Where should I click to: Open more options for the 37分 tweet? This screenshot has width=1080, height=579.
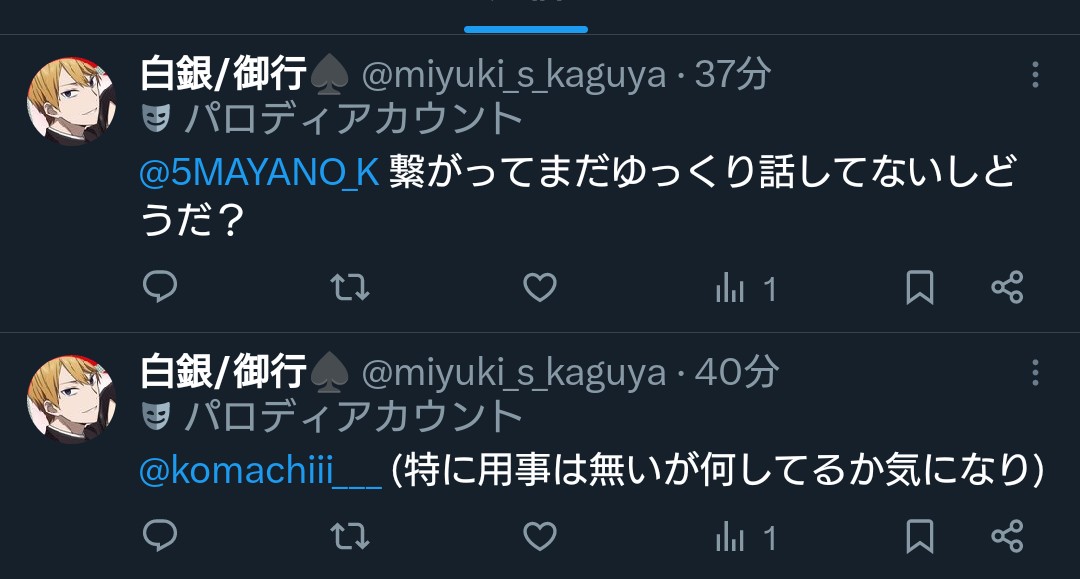1035,74
